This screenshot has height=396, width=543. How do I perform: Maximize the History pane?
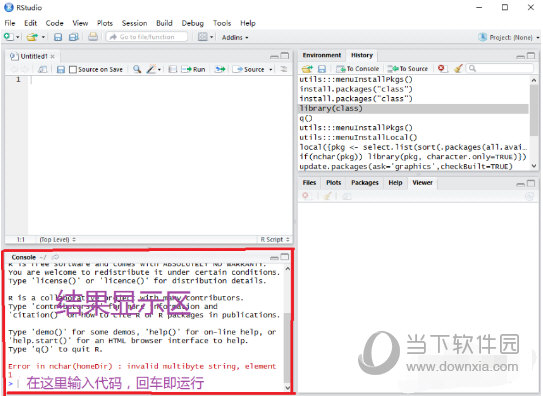pos(531,55)
